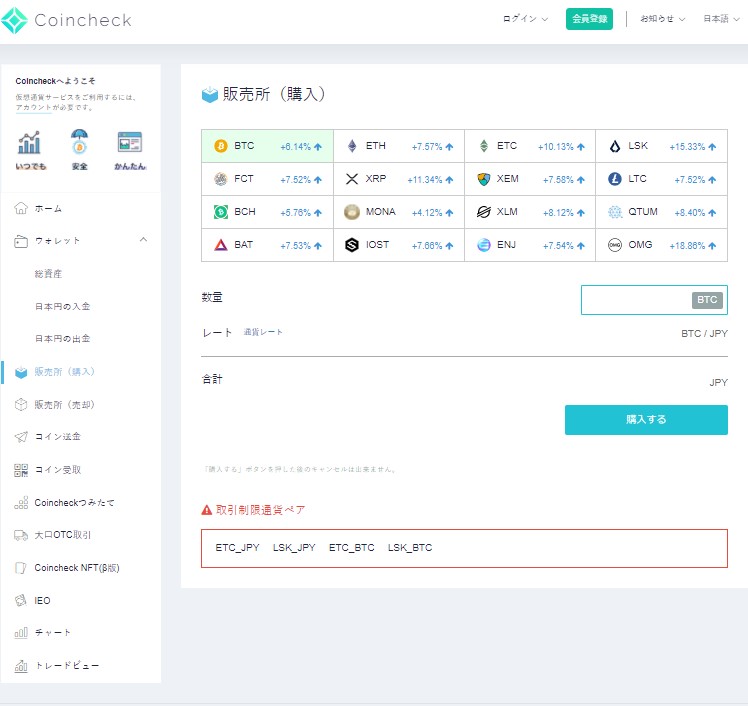Click the 購入する button
The width and height of the screenshot is (748, 706).
tap(646, 420)
